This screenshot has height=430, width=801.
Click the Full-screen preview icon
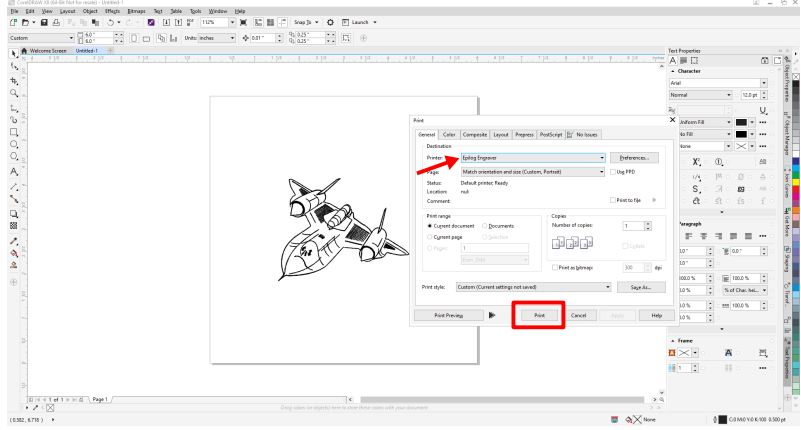243,22
